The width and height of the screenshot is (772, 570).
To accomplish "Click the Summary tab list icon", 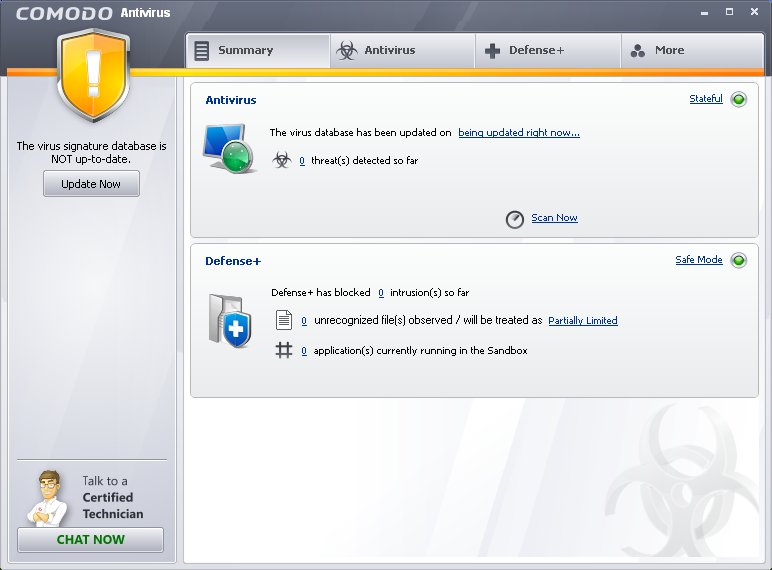I will point(201,51).
